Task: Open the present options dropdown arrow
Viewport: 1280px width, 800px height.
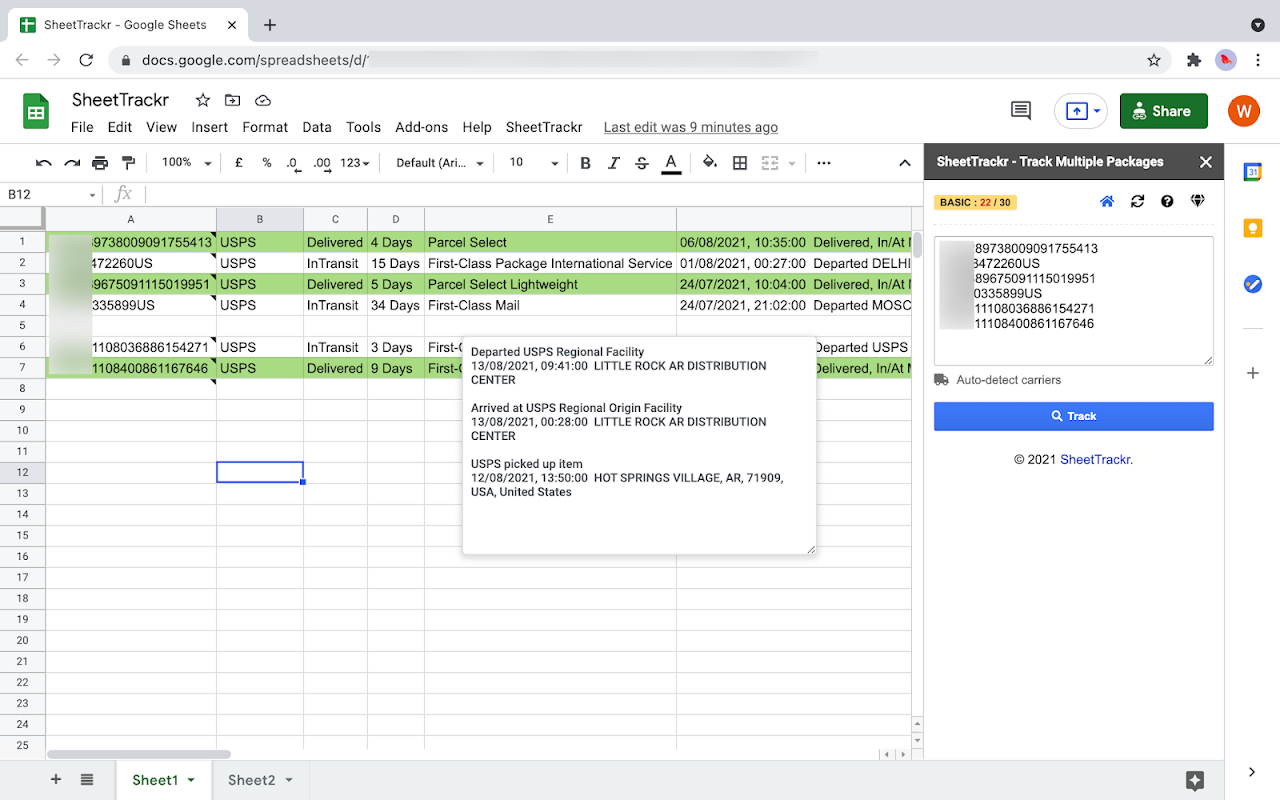Action: [1097, 111]
